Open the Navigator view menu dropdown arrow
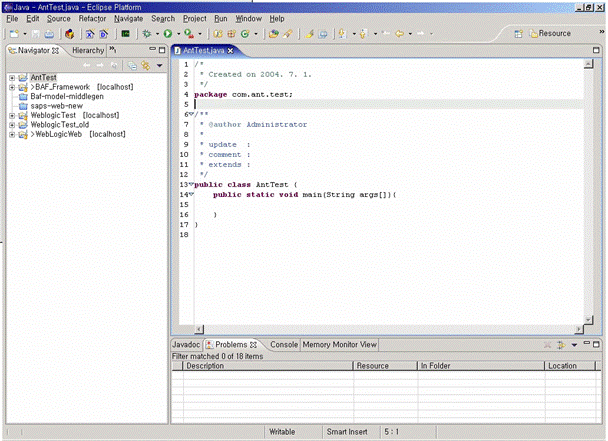This screenshot has height=441, width=608. point(159,65)
